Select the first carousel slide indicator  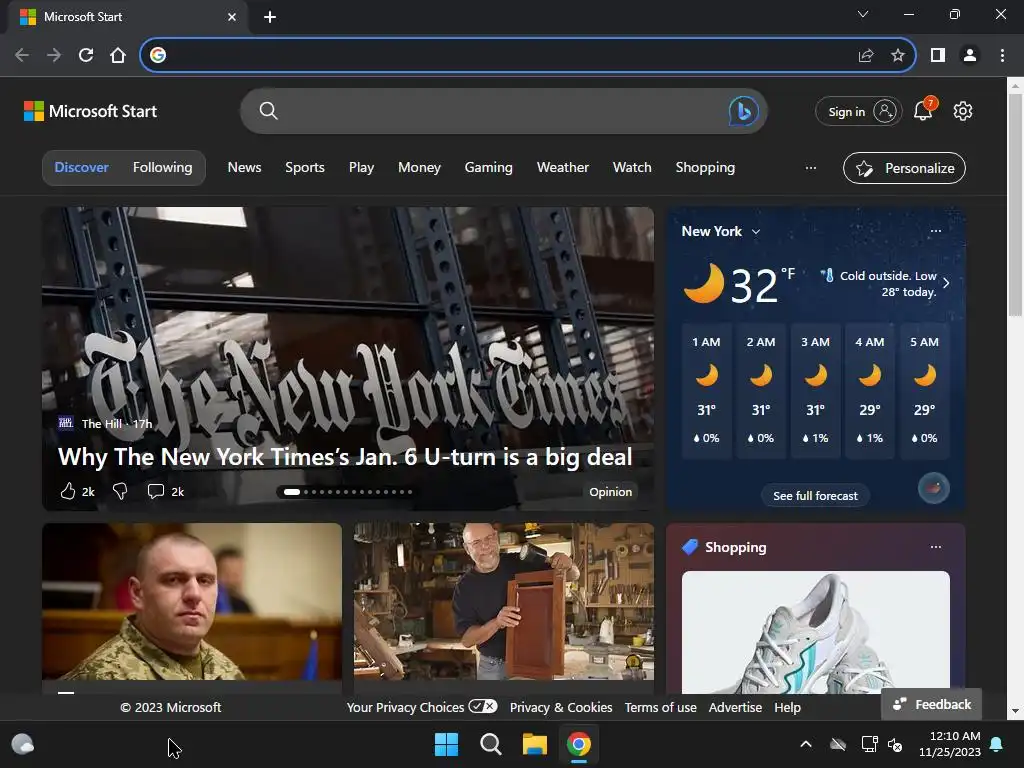pyautogui.click(x=292, y=492)
